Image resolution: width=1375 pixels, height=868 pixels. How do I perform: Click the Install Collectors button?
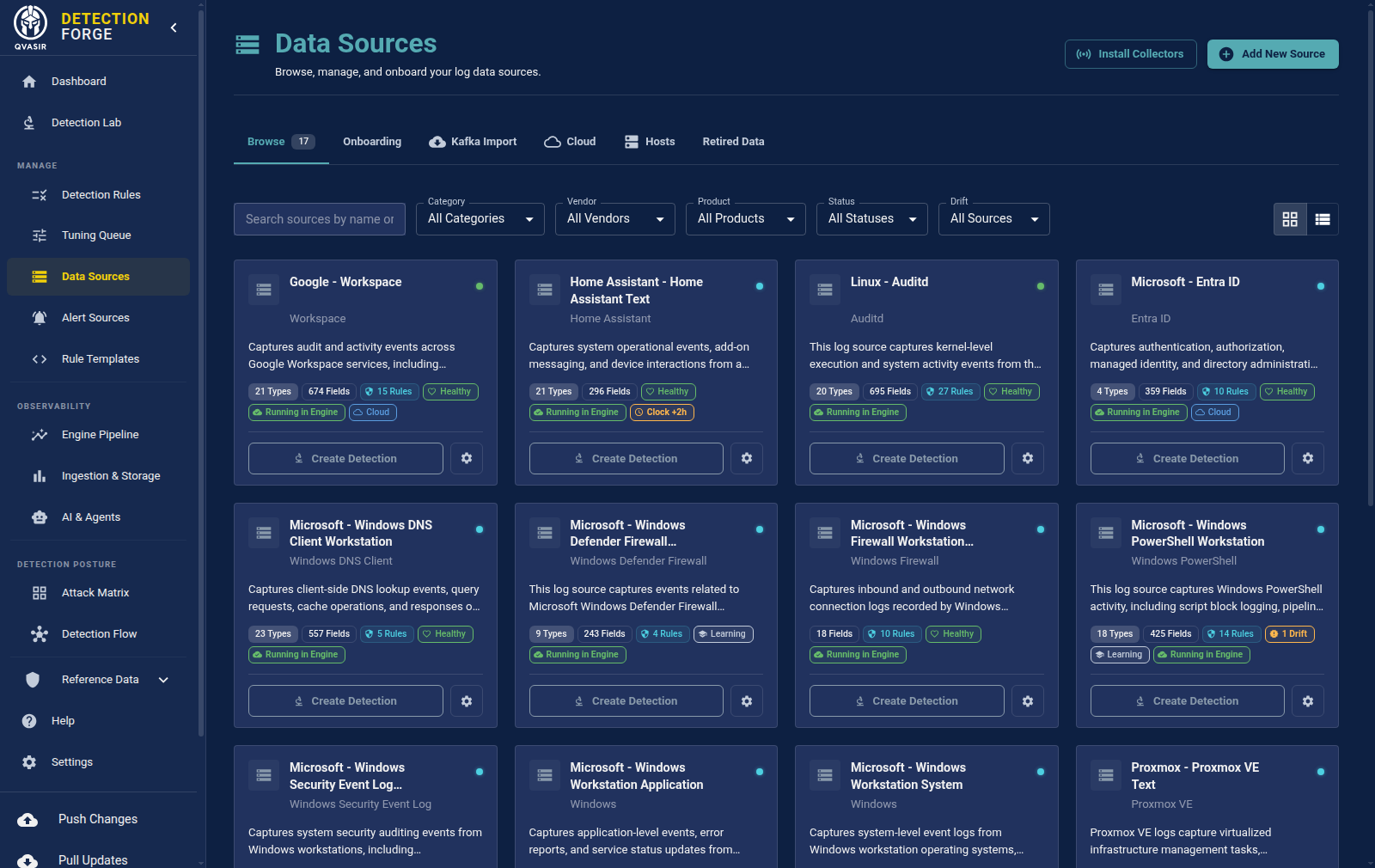[1130, 54]
